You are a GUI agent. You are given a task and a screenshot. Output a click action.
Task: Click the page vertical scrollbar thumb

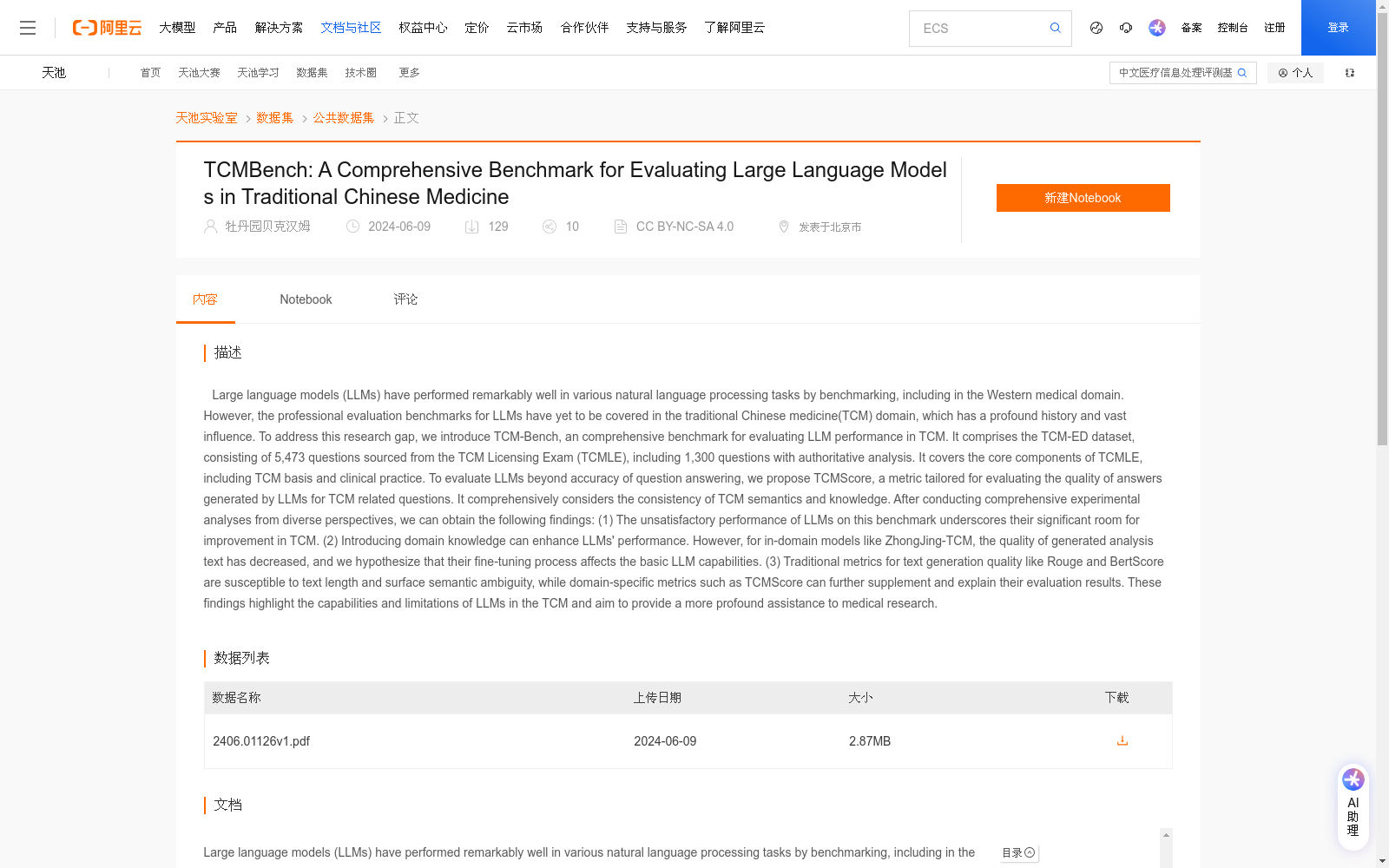point(1382,230)
